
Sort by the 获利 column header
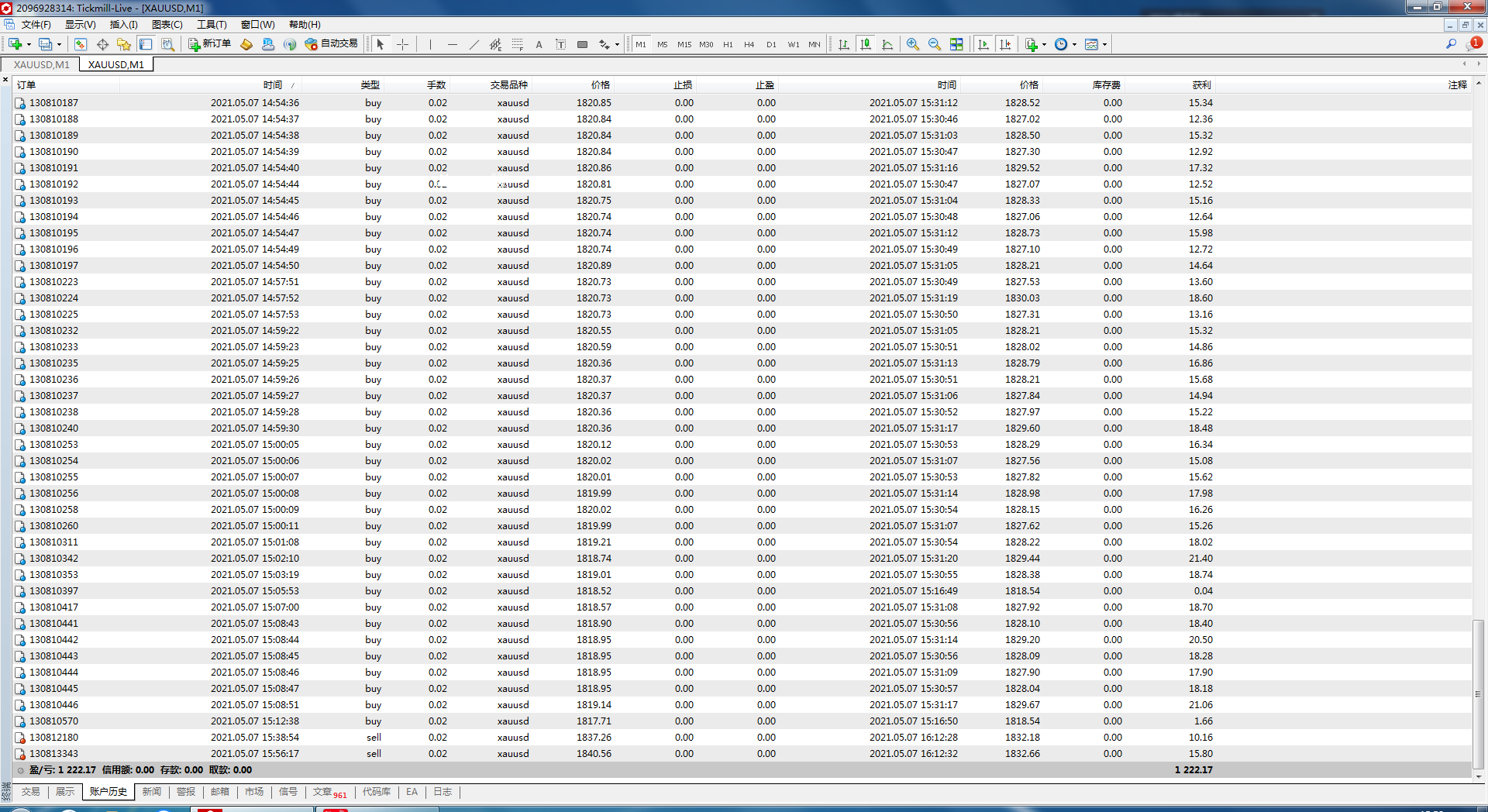[1201, 85]
